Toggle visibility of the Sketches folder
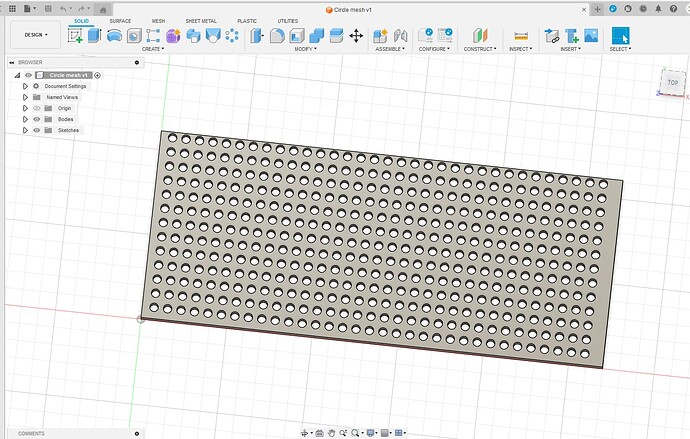Screen dimensions: 690x439 click(37, 130)
